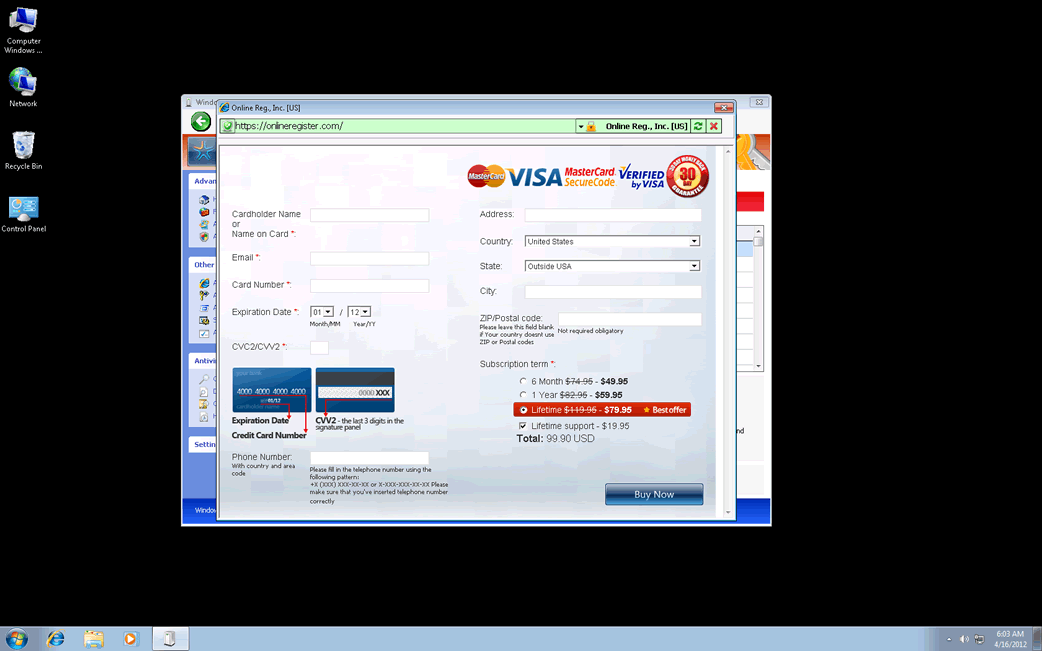The width and height of the screenshot is (1042, 651).
Task: Click the Buy Now button
Action: [654, 494]
